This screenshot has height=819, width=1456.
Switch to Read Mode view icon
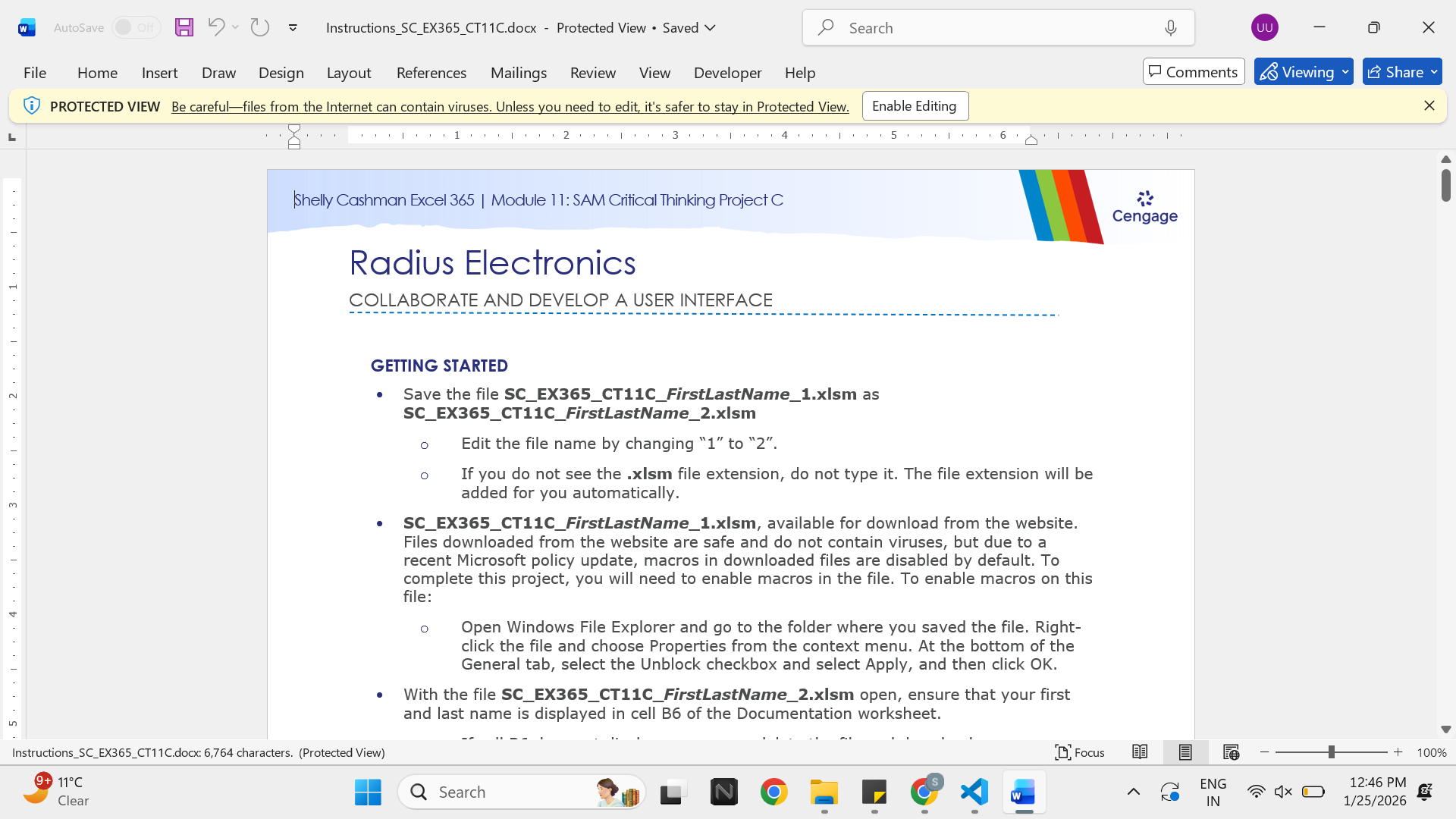1139,752
